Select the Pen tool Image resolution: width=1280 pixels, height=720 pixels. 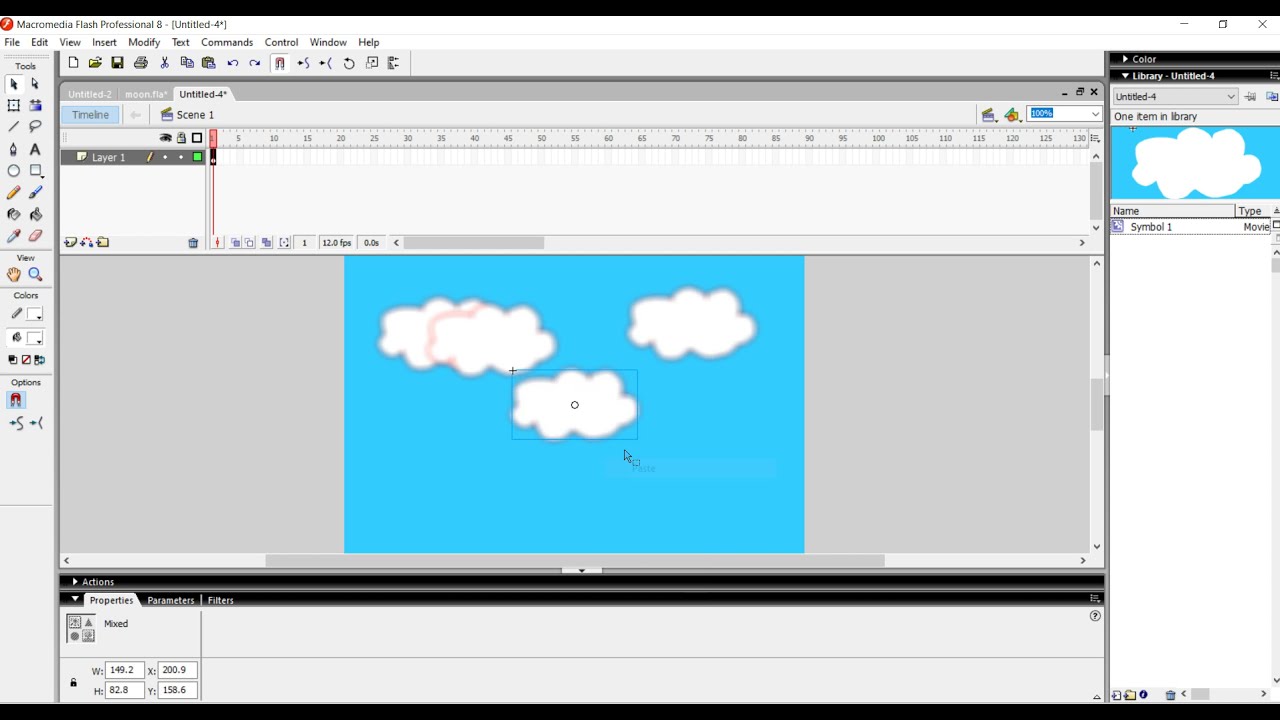pos(14,149)
